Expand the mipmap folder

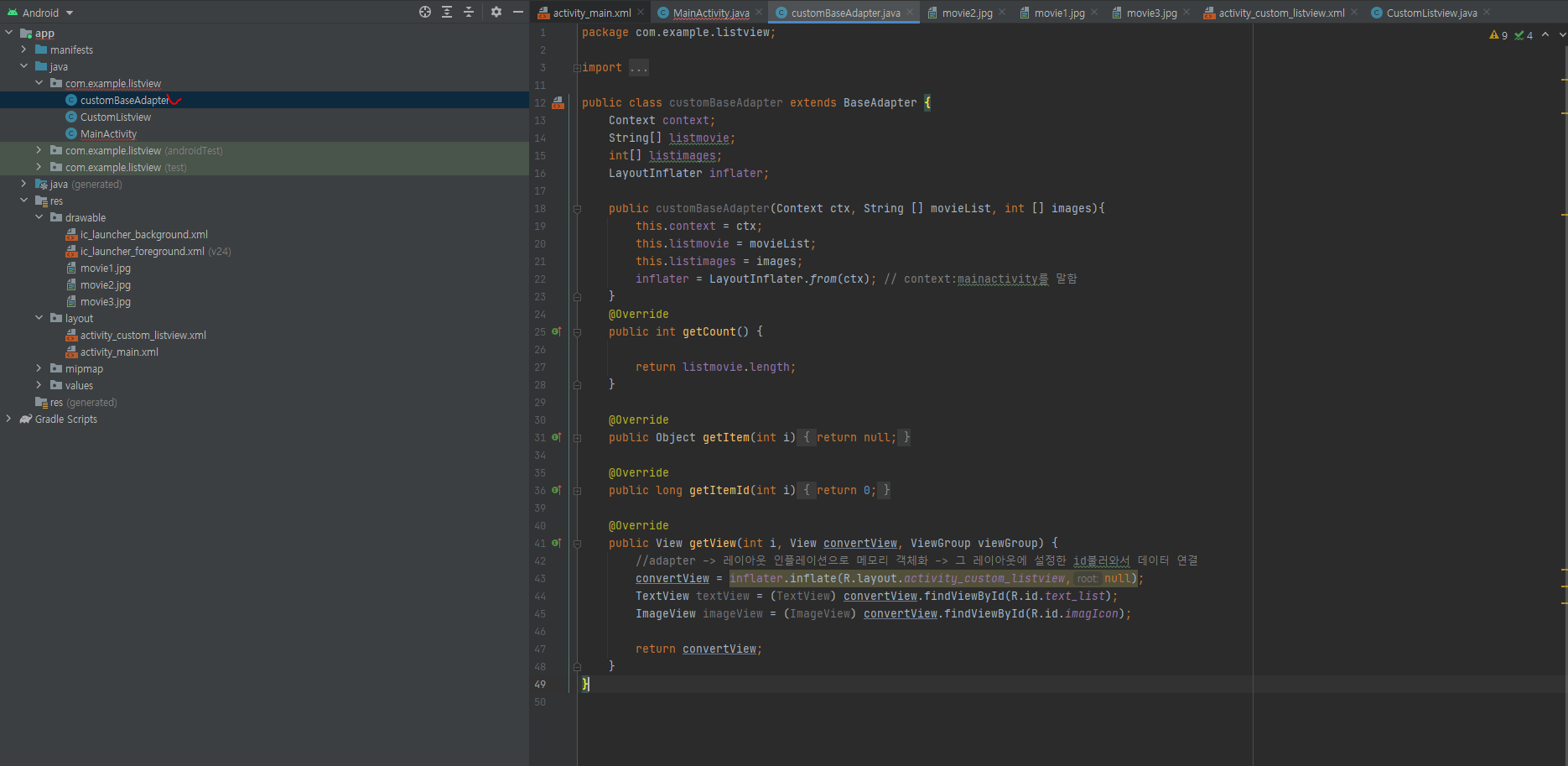pos(39,368)
